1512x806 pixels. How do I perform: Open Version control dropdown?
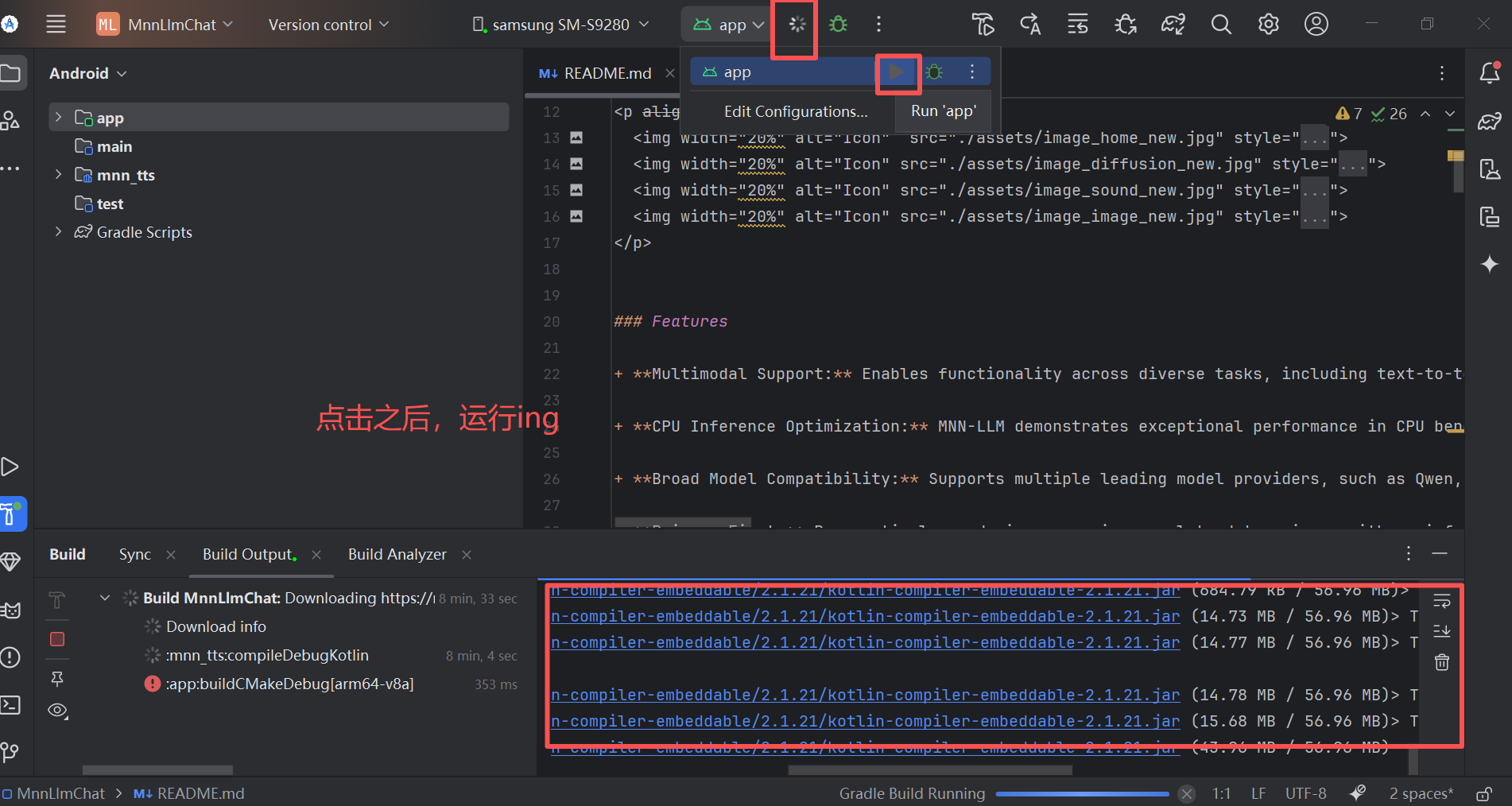click(328, 25)
